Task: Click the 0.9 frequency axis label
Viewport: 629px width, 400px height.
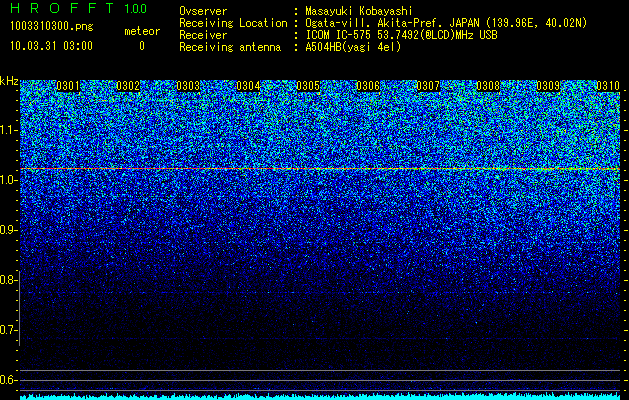Action: (8, 230)
